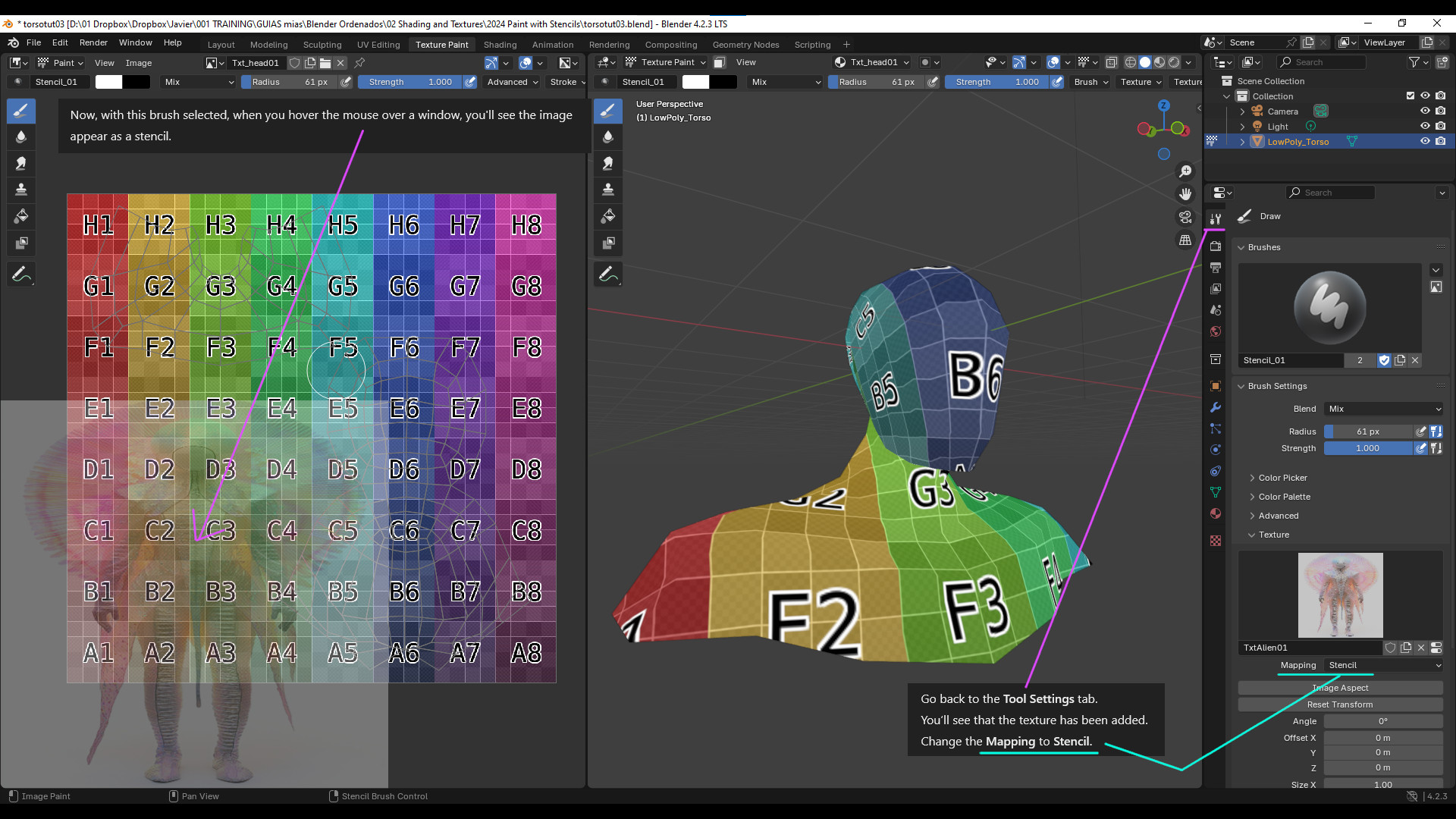Open the Stroke popover in image editor header
This screenshot has height=819, width=1456.
coord(567,82)
